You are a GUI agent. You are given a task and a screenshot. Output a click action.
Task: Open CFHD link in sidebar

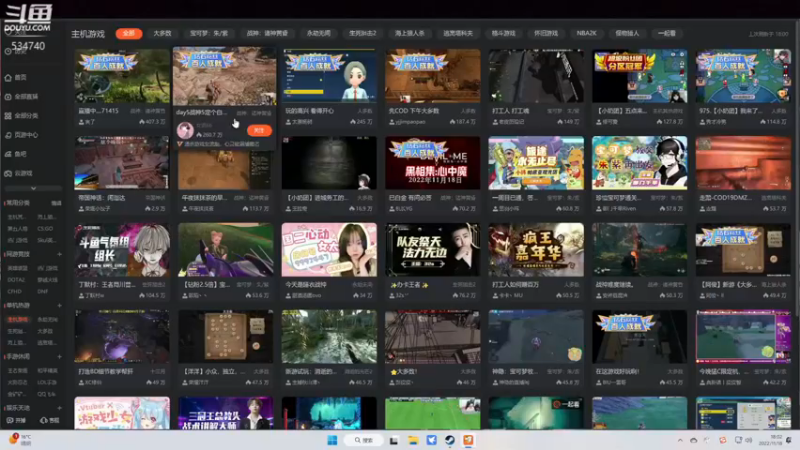[14, 292]
